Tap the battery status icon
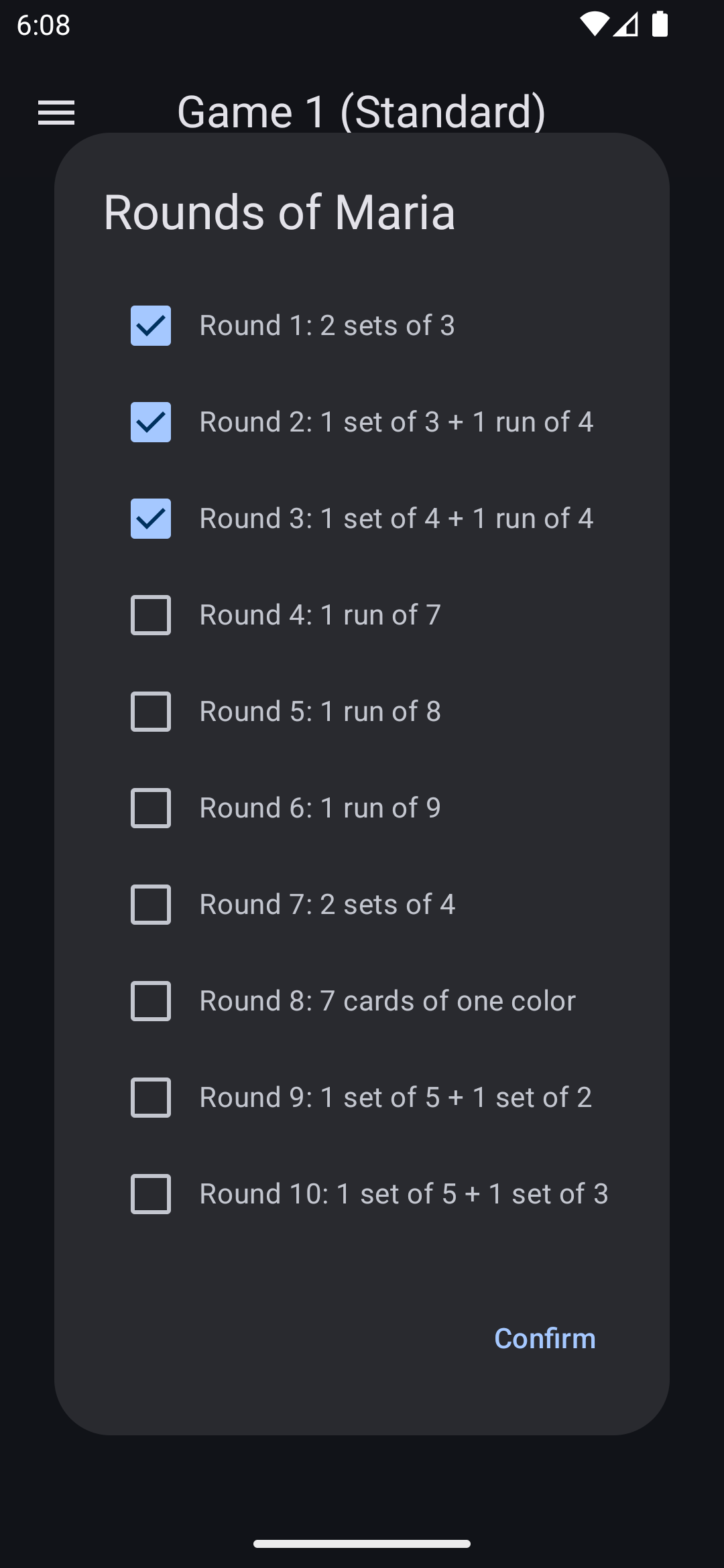 coord(660,25)
